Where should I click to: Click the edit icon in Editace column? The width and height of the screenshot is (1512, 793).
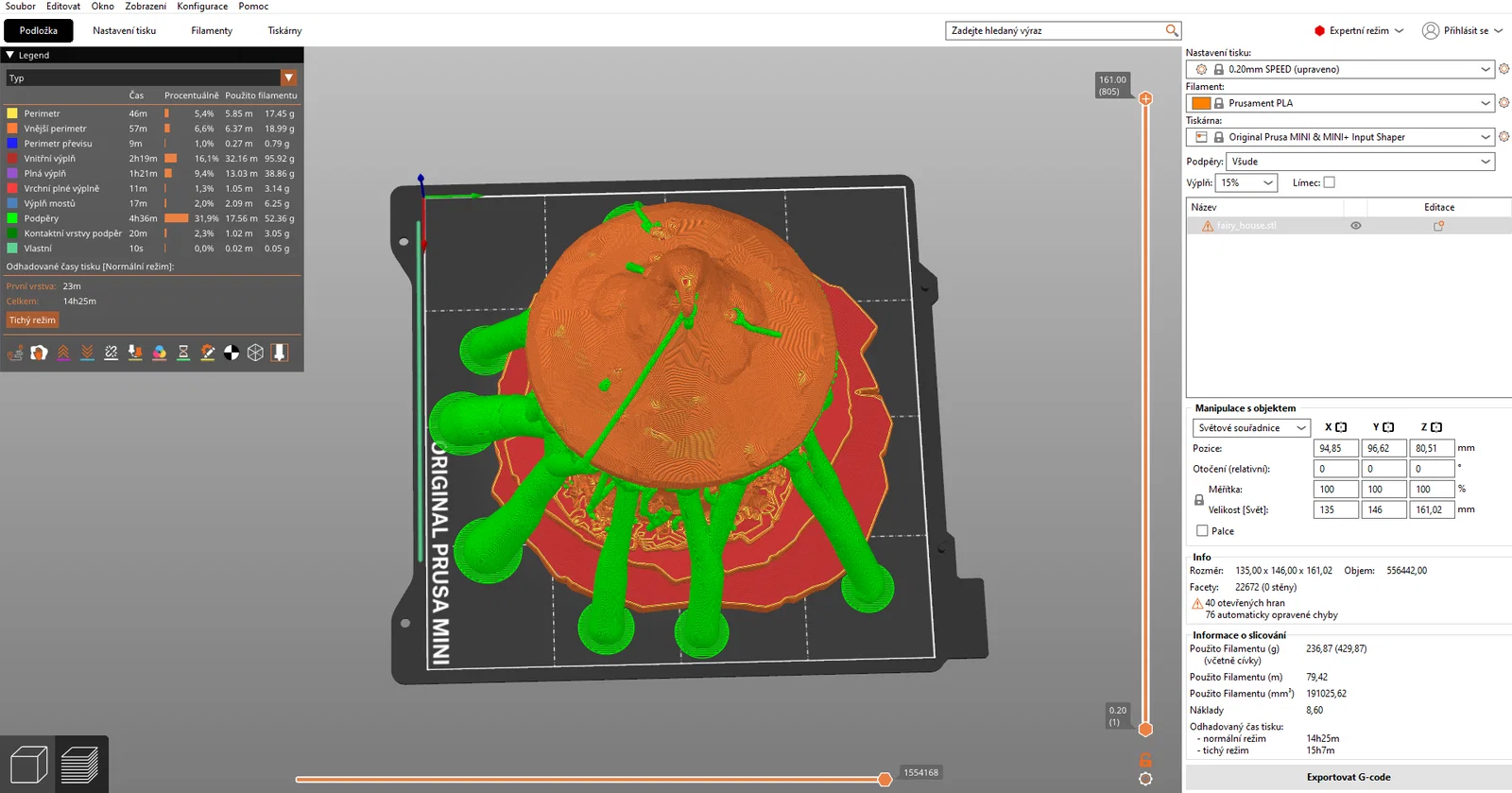tap(1439, 226)
